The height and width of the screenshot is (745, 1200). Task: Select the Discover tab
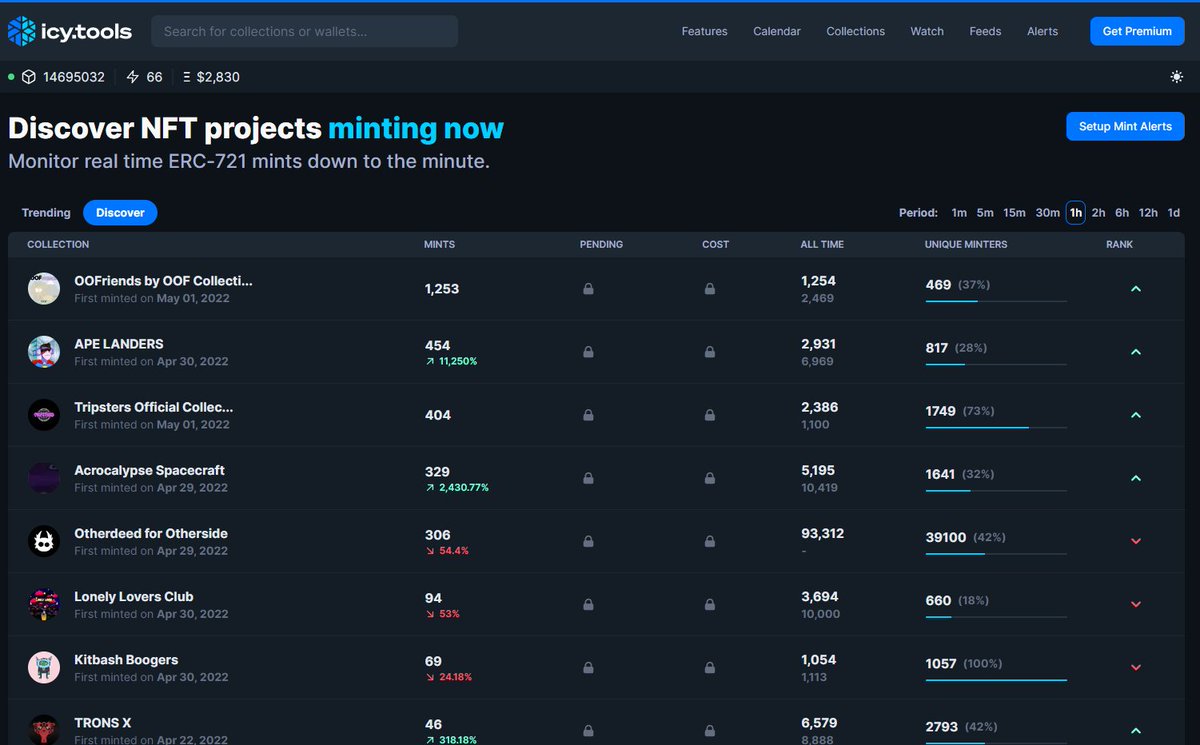(x=120, y=213)
